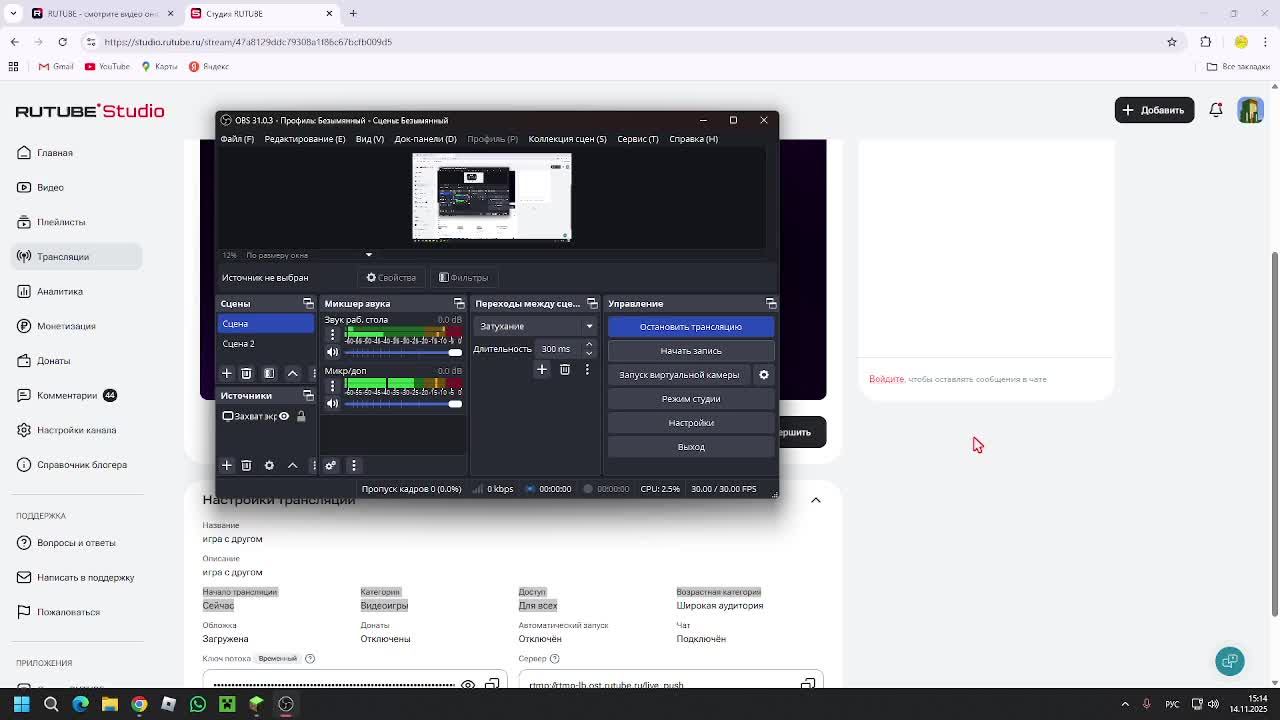Mute Микр/доп audio

coord(332,403)
